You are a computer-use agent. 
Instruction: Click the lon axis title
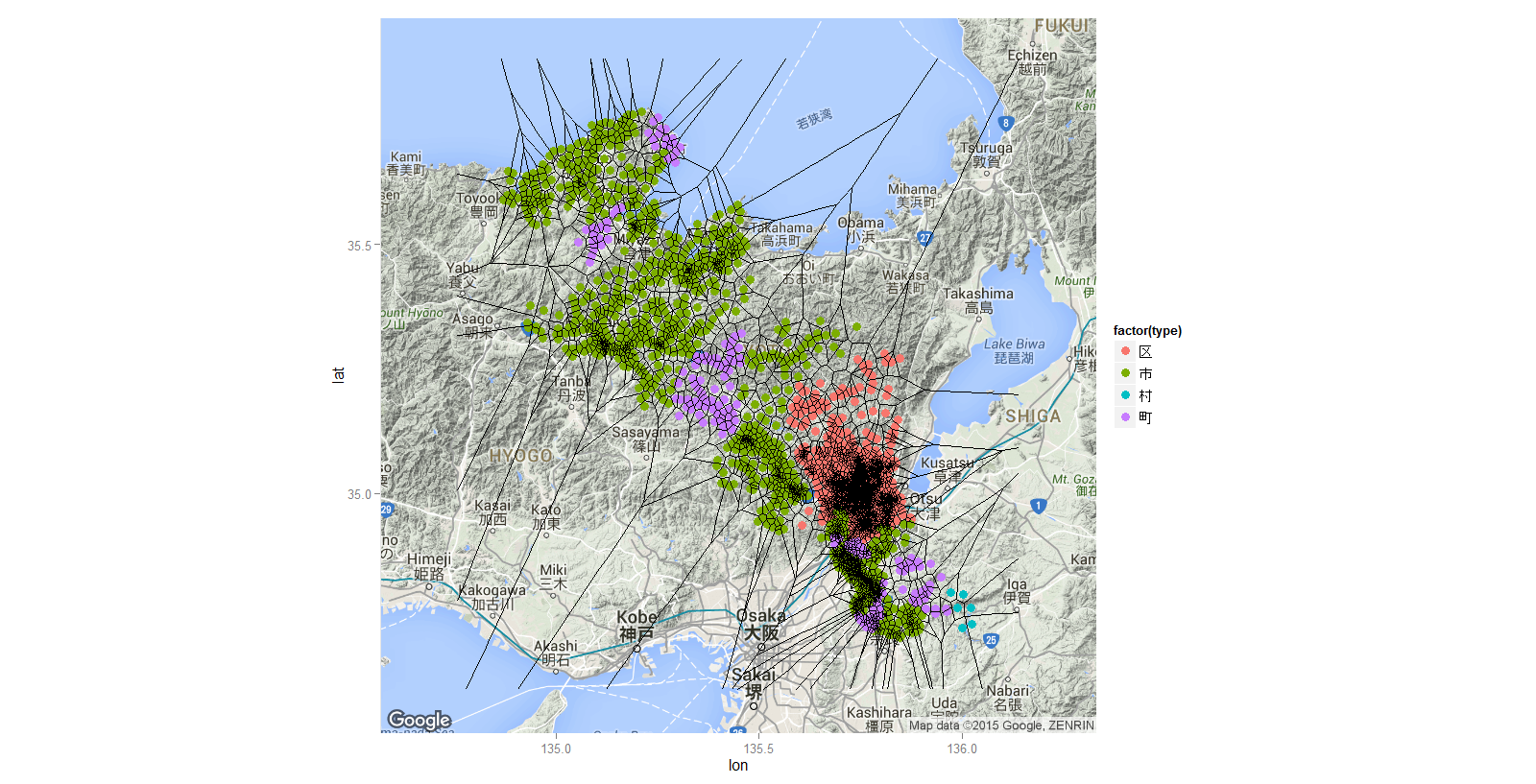click(738, 765)
